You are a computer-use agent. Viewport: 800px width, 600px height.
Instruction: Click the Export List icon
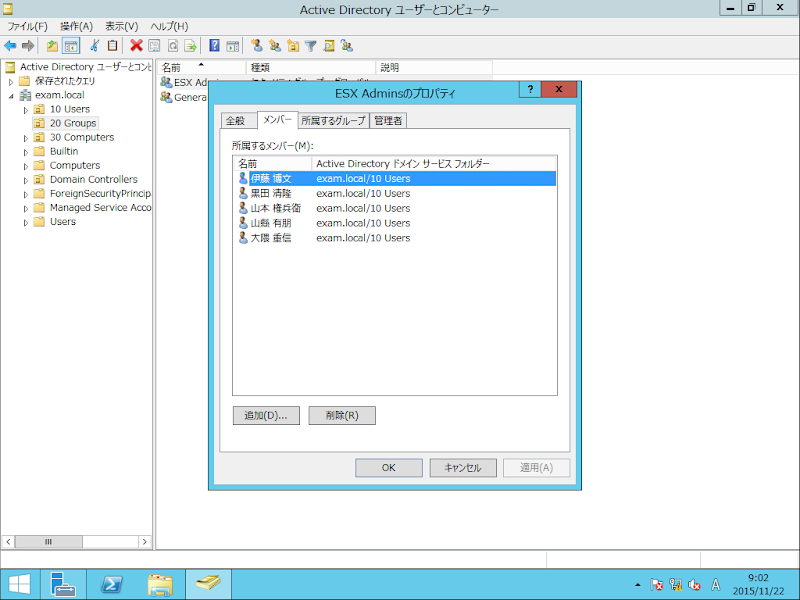(190, 46)
